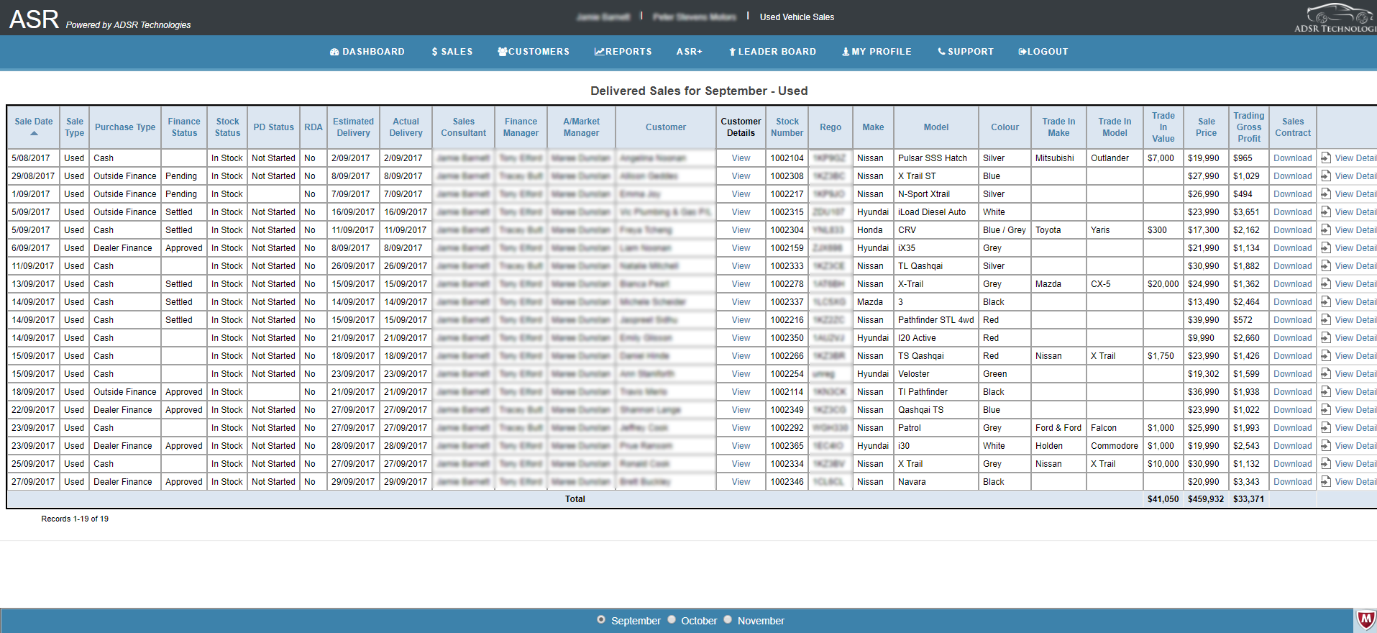The height and width of the screenshot is (633, 1377).
Task: Open the ASR+ menu
Action: [689, 52]
